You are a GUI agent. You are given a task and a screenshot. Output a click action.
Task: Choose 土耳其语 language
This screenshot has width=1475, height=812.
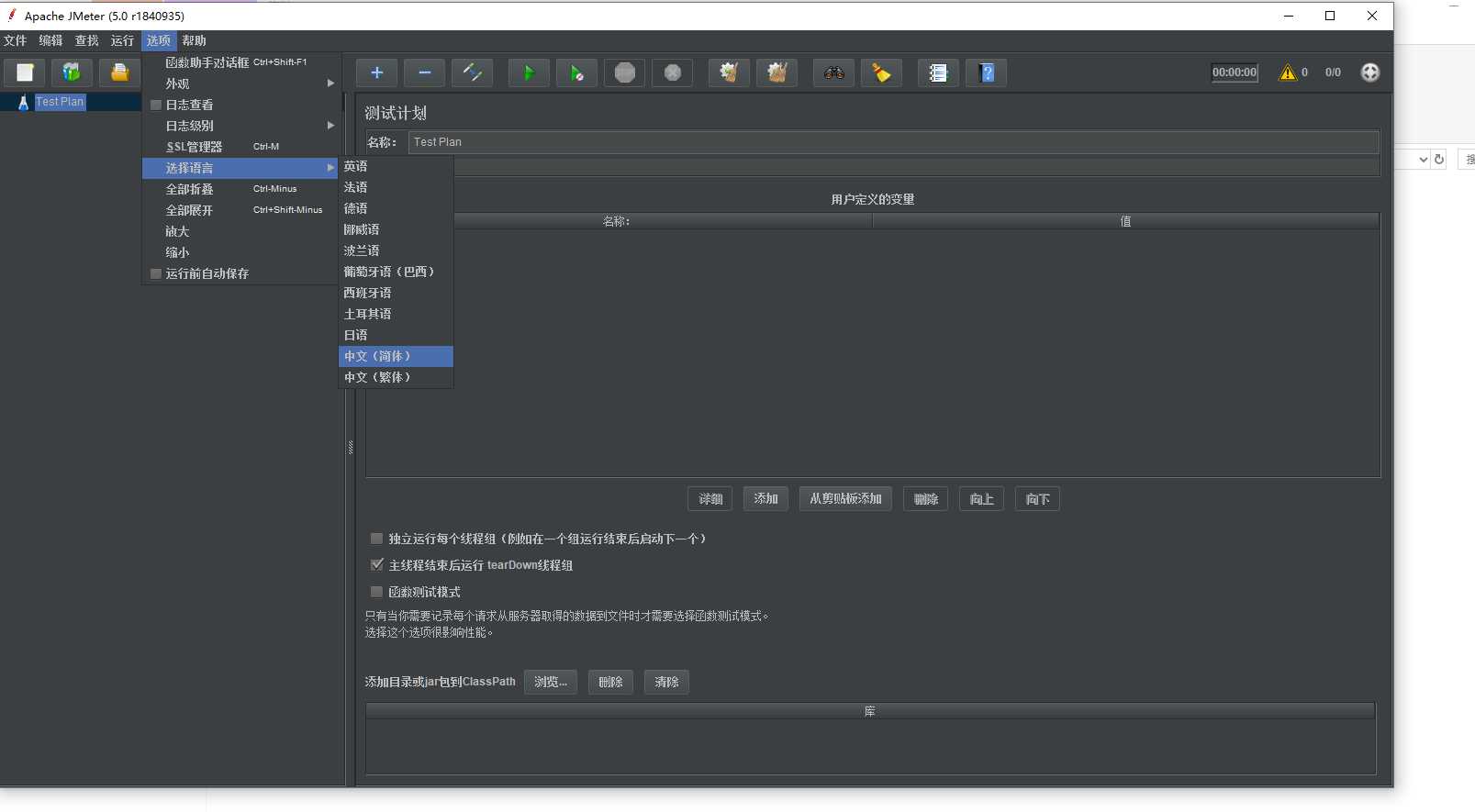(x=396, y=314)
